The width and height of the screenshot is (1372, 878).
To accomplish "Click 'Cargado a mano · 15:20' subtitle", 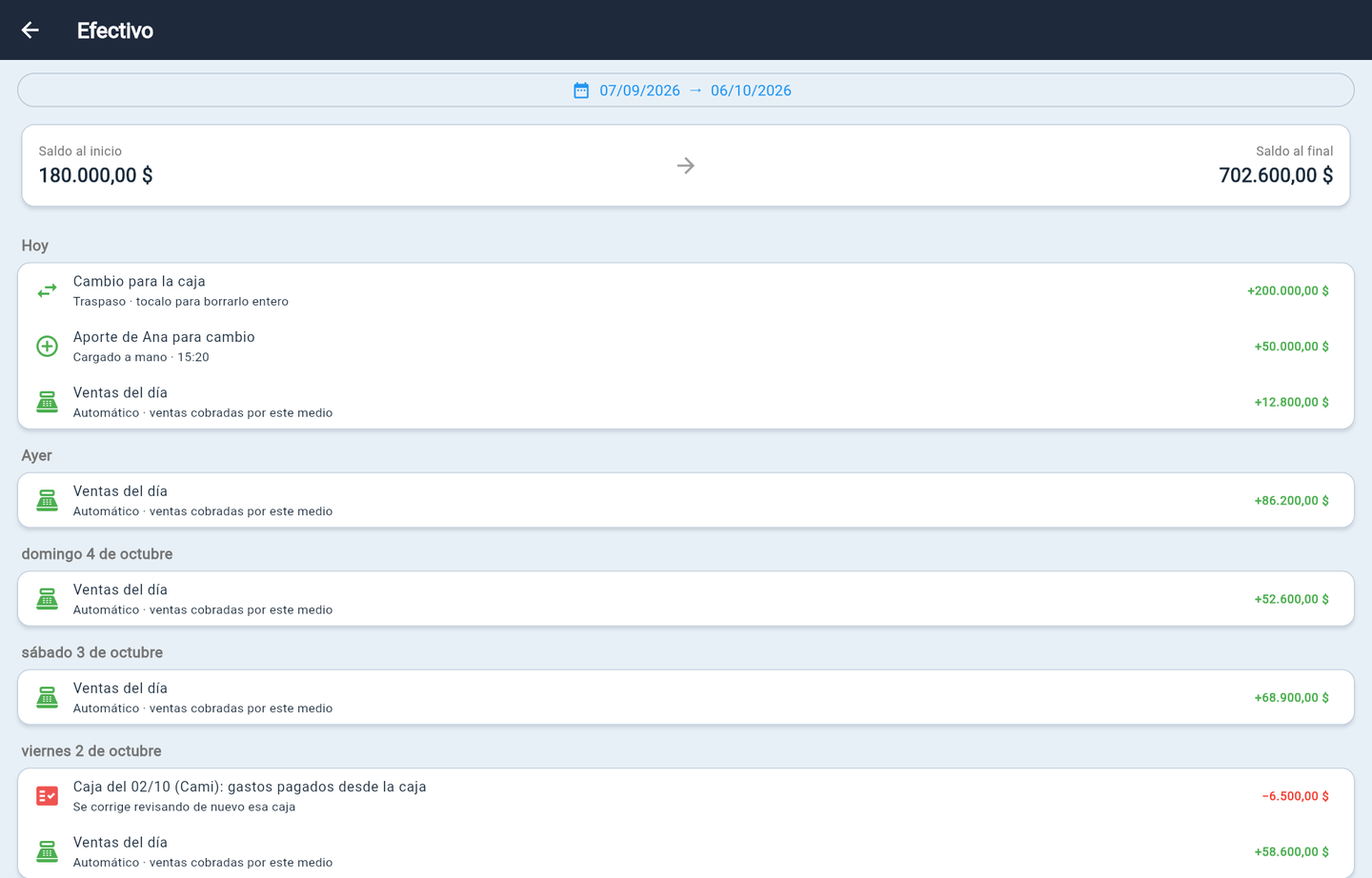I will [141, 357].
